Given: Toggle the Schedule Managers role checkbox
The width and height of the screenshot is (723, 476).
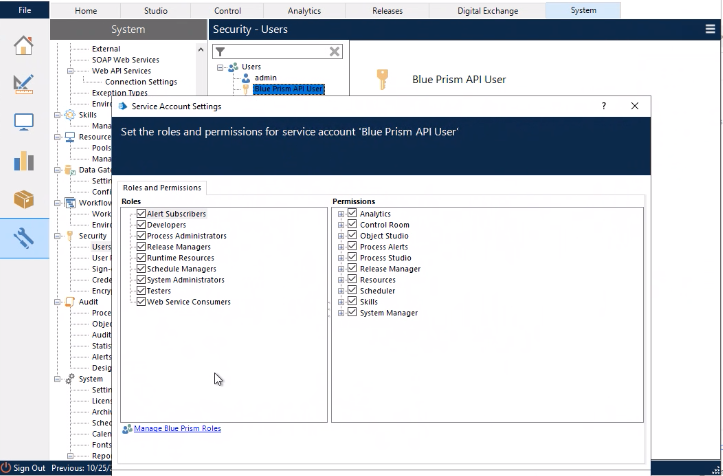Looking at the screenshot, I should [x=141, y=269].
